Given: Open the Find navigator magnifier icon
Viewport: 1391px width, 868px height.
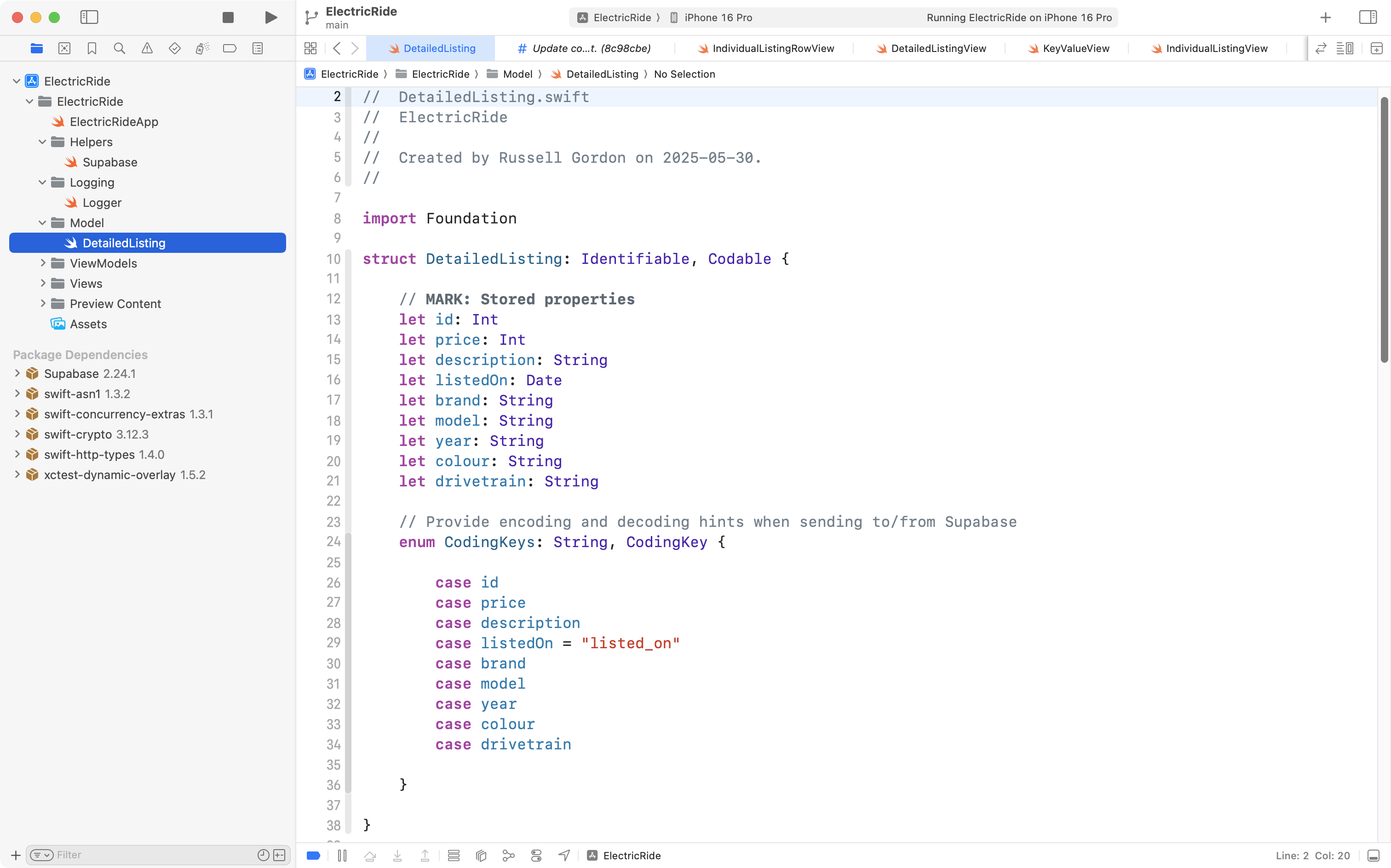Looking at the screenshot, I should pyautogui.click(x=120, y=48).
